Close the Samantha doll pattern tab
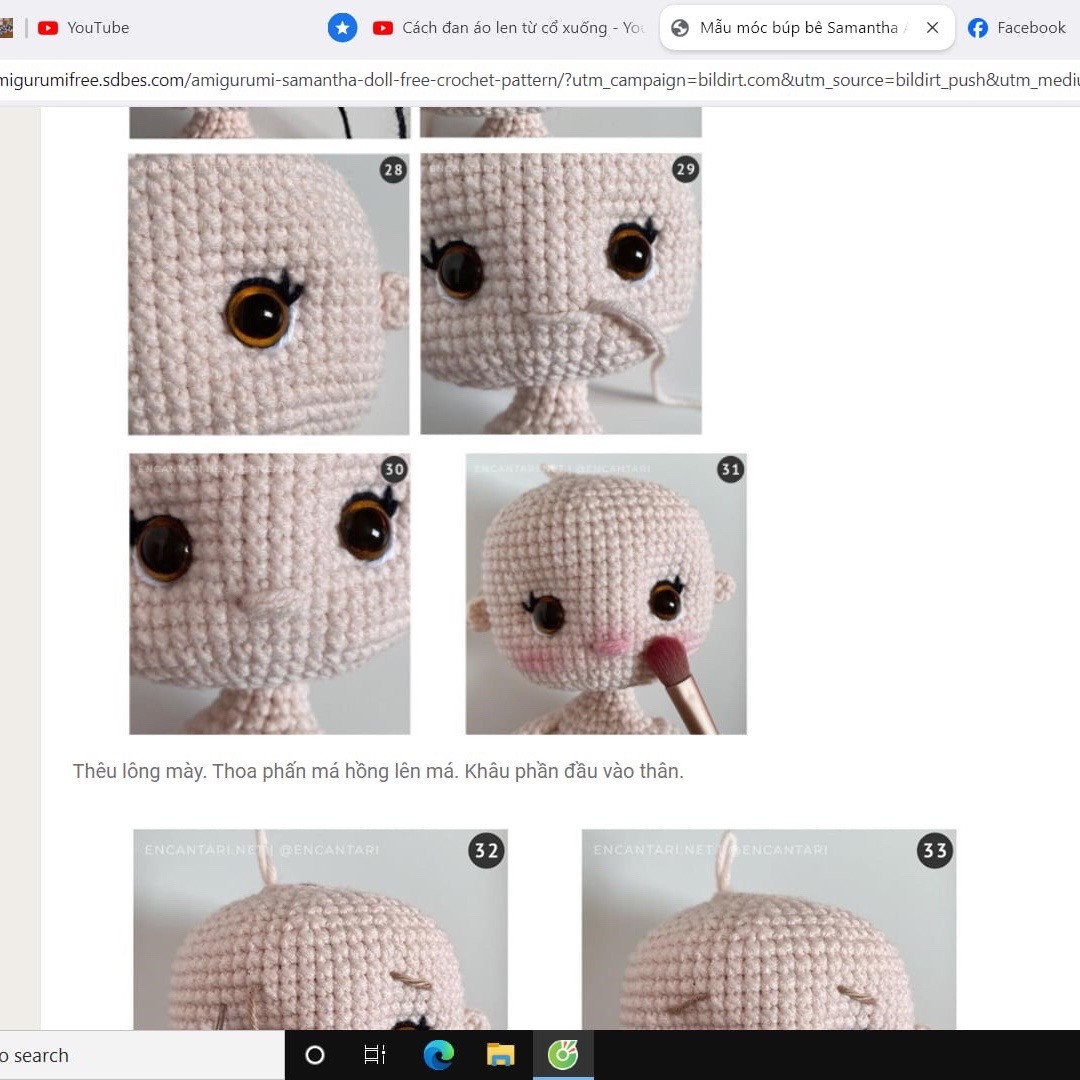1080x1080 pixels. (x=932, y=27)
